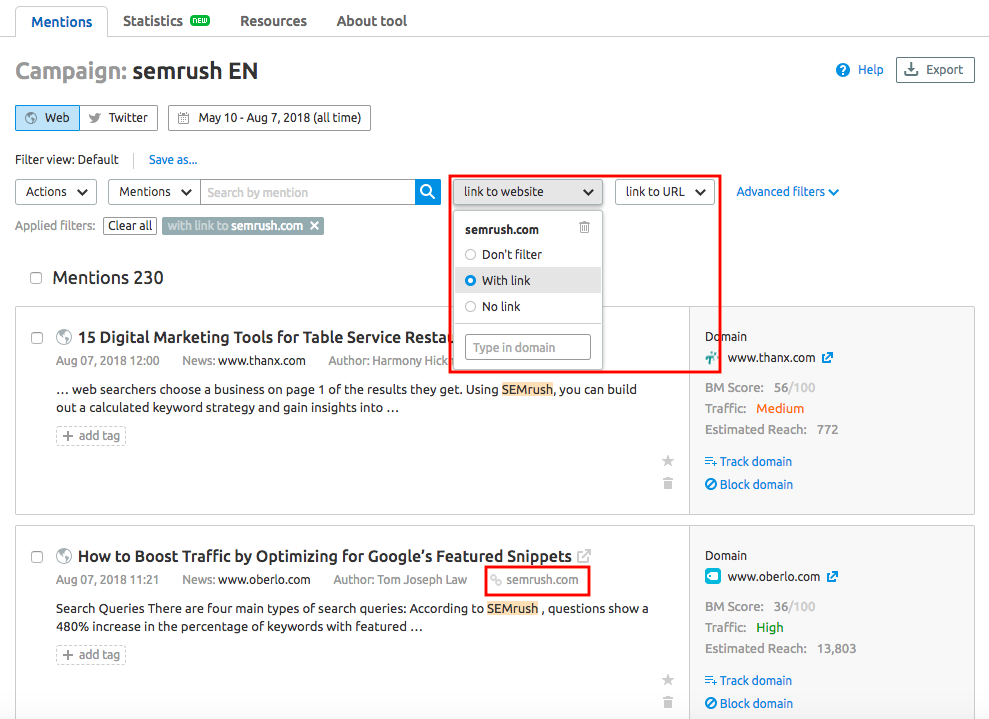Open the Help link
The image size is (989, 719).
click(x=870, y=70)
